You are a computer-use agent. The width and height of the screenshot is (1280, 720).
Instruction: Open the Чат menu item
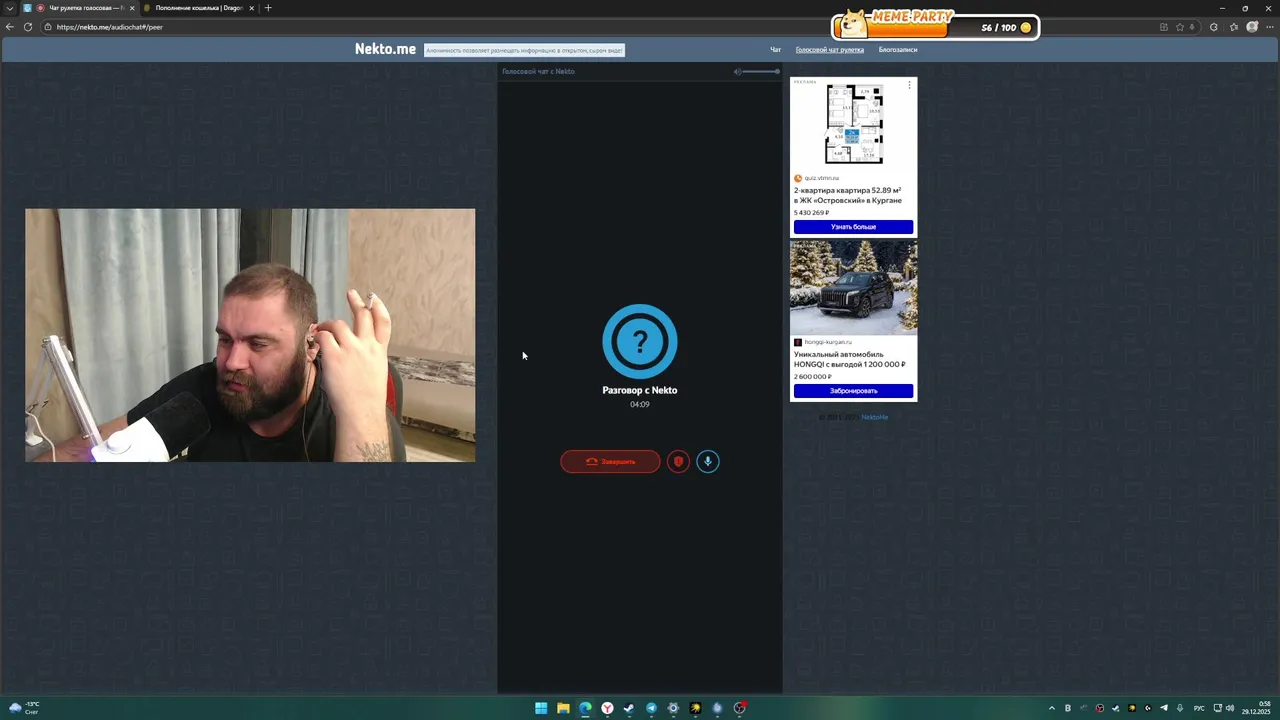point(775,49)
